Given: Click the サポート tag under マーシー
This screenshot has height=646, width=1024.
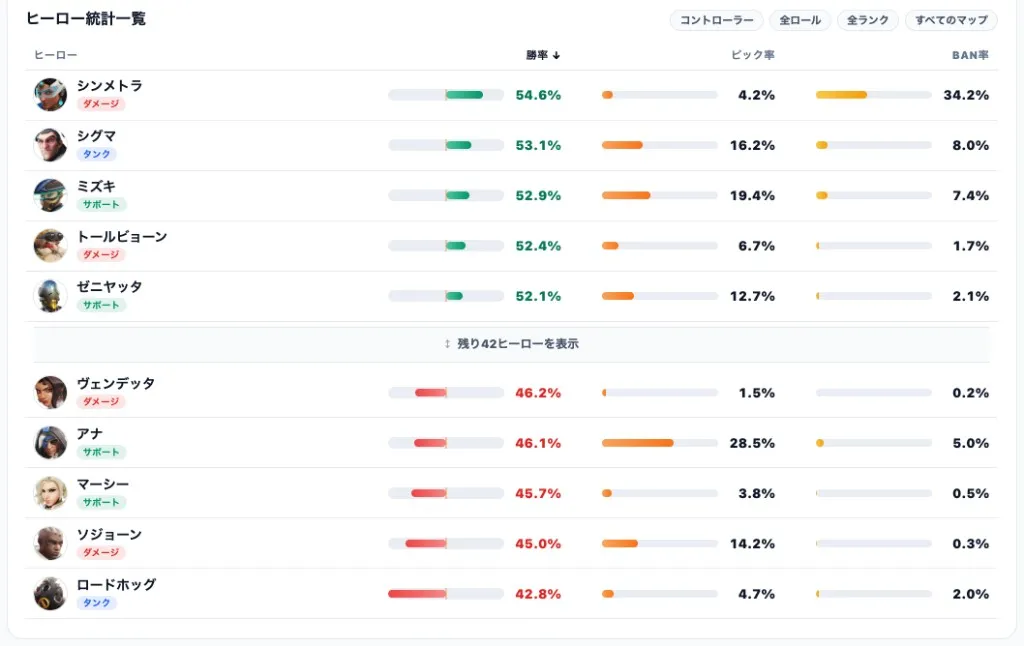Looking at the screenshot, I should tap(101, 502).
